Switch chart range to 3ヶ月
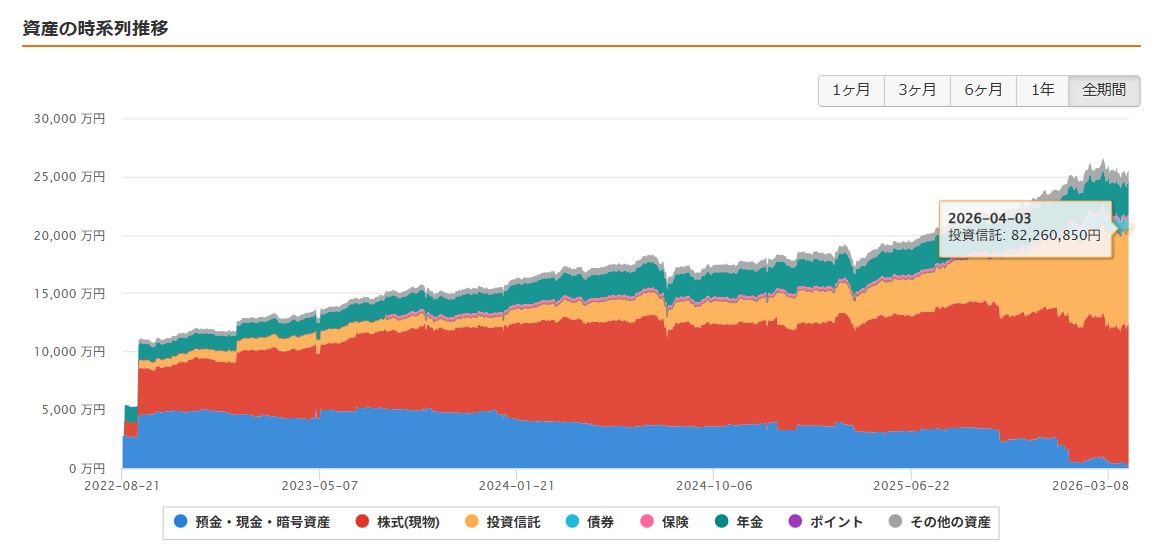1154x549 pixels. point(917,90)
